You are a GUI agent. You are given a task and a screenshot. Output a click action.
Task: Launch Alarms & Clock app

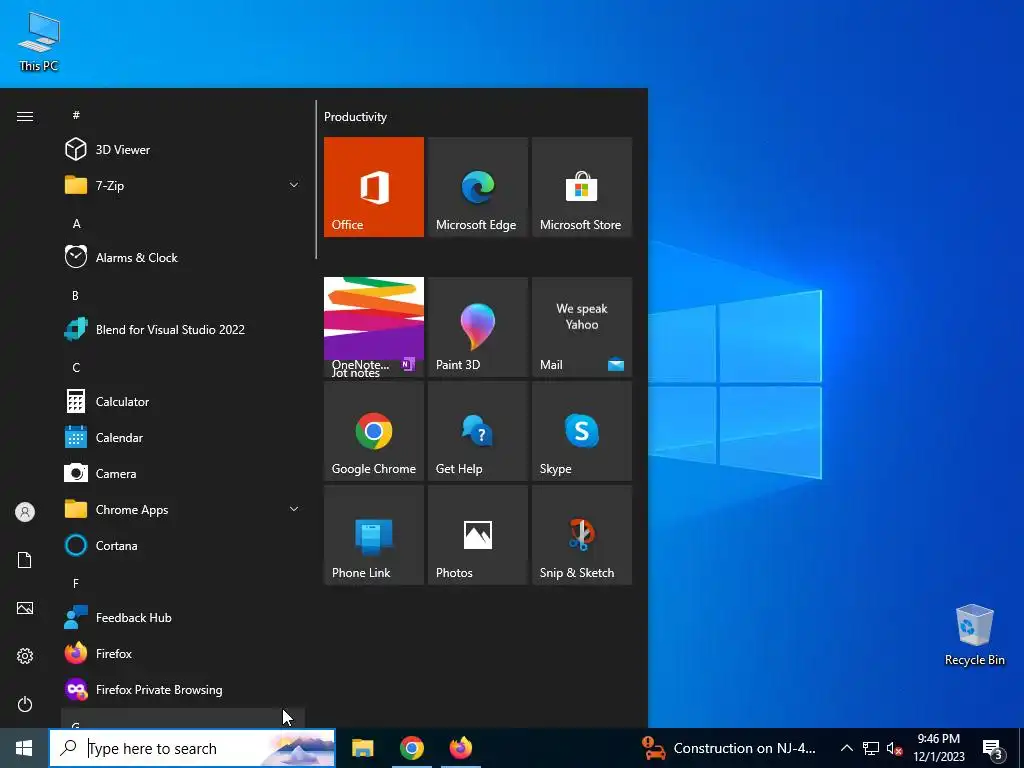[183, 257]
